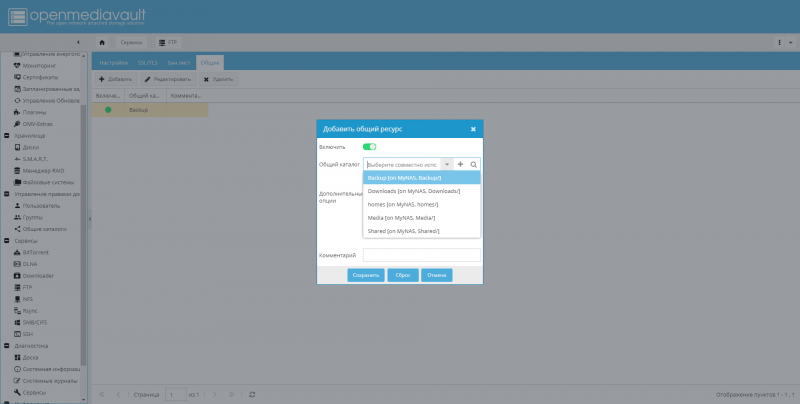The image size is (800, 404).
Task: Collapse the Хранилище tree section
Action: 7,136
